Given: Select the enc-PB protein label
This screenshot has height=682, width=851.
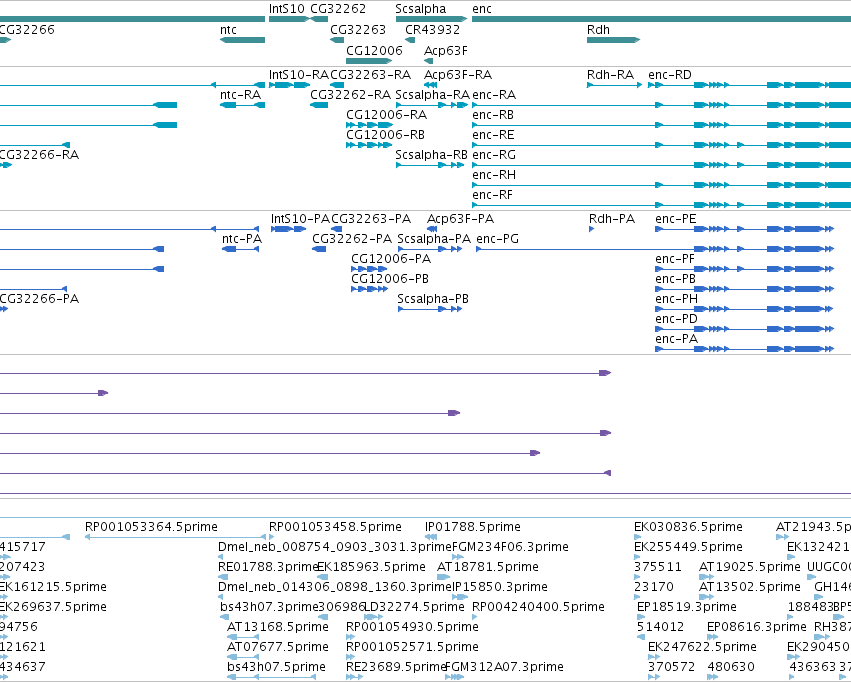Looking at the screenshot, I should coord(676,279).
